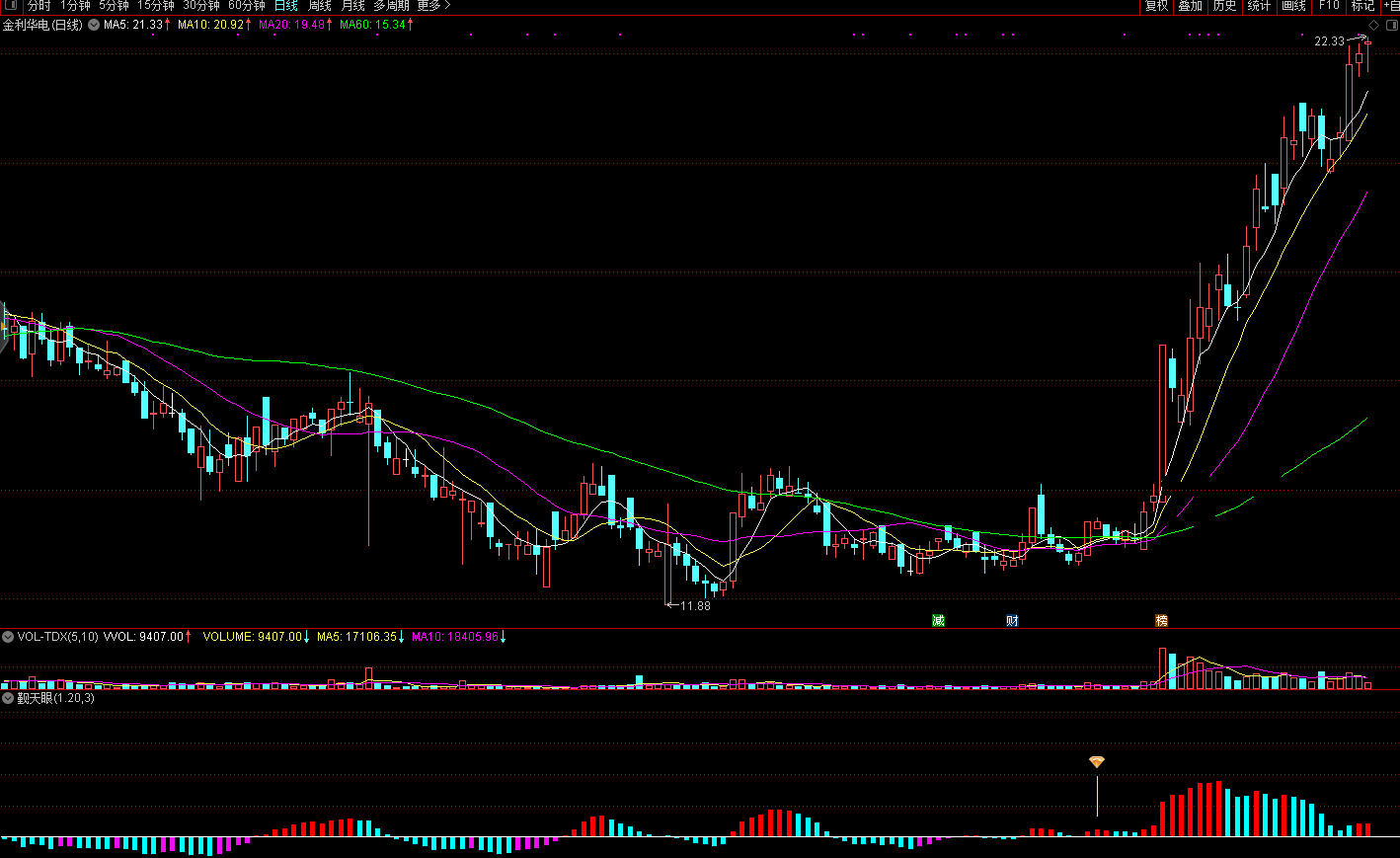Click the 11.88 low price label
Viewport: 1400px width, 858px height.
695,606
